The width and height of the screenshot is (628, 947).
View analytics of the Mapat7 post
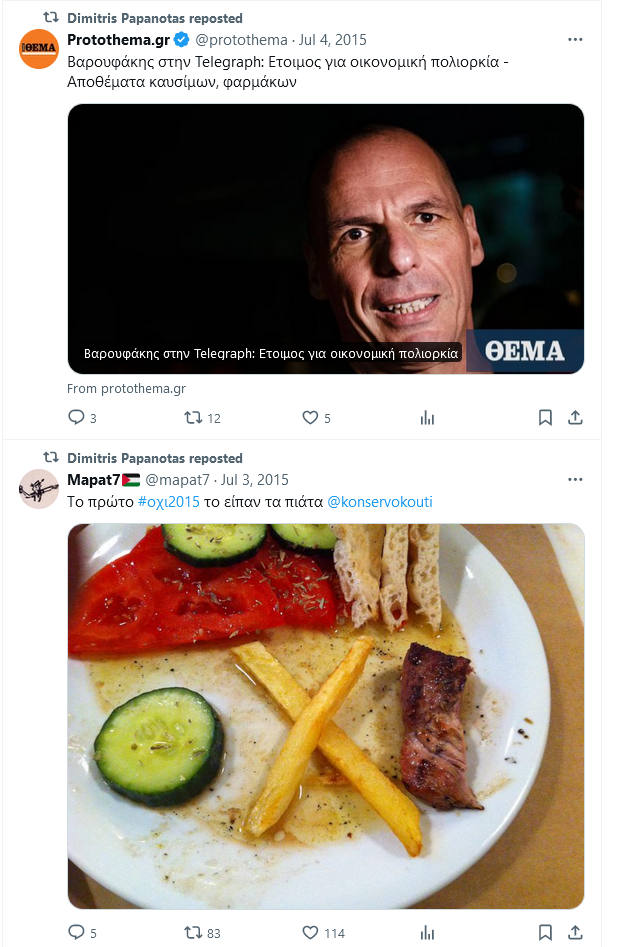pos(428,933)
